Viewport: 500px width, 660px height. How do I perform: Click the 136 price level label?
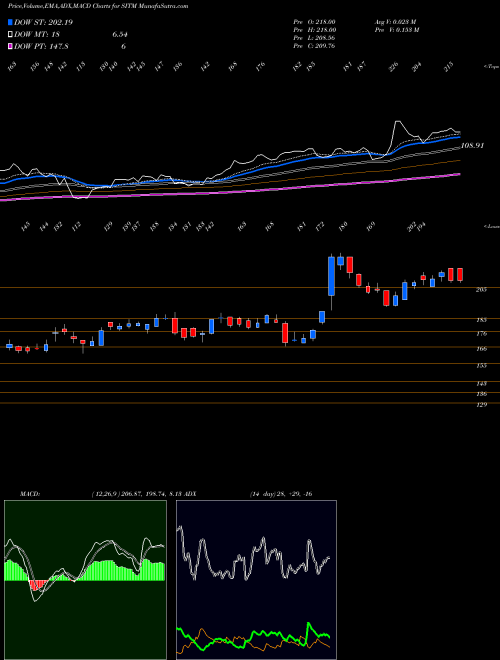pyautogui.click(x=481, y=394)
